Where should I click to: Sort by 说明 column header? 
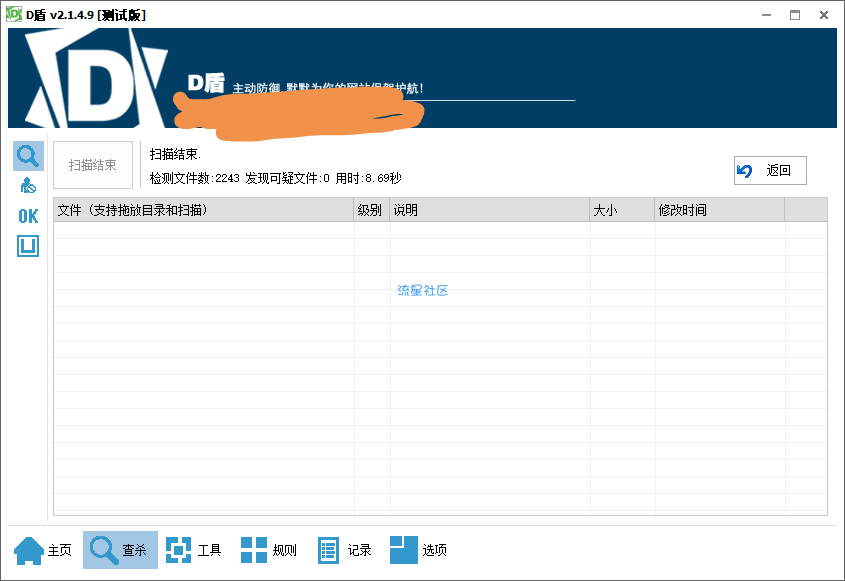coord(489,210)
